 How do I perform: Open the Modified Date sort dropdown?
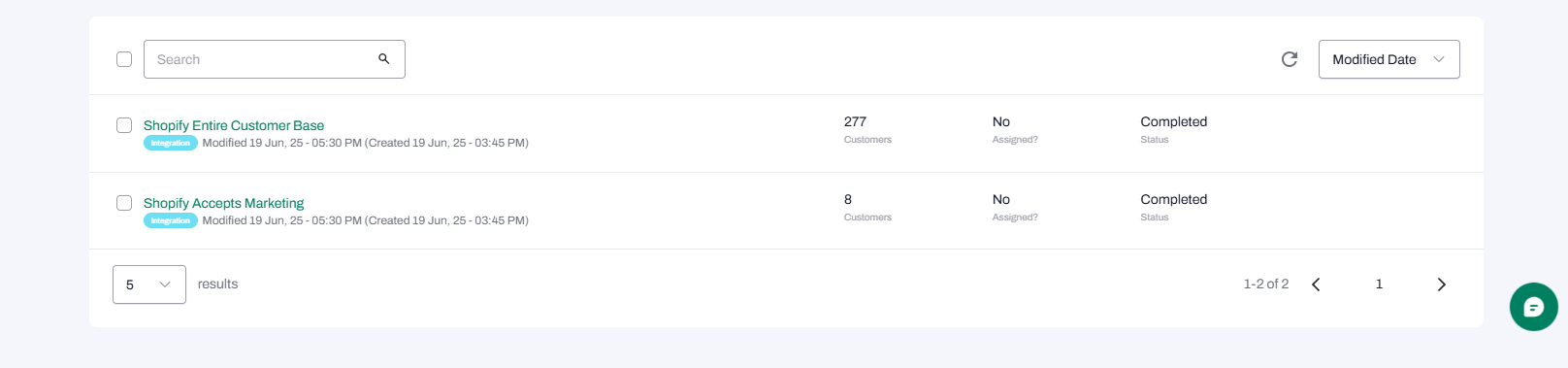(x=1388, y=59)
